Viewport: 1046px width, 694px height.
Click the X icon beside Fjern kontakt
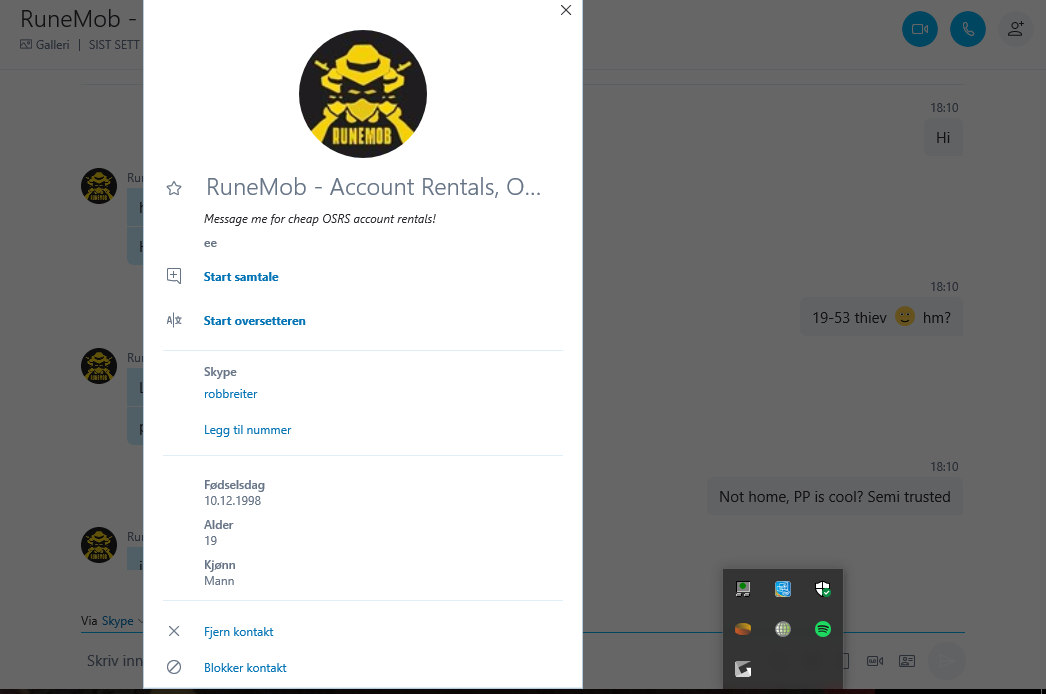pyautogui.click(x=174, y=631)
